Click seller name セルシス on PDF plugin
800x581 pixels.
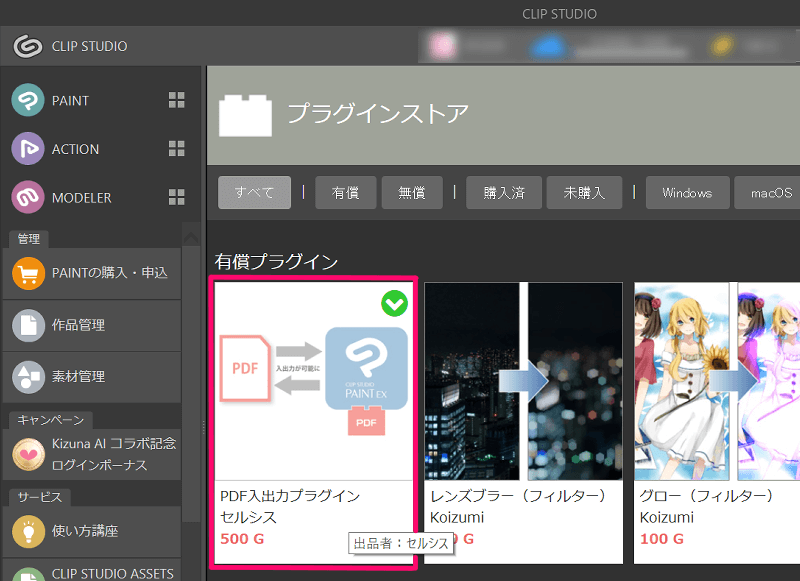(x=248, y=517)
